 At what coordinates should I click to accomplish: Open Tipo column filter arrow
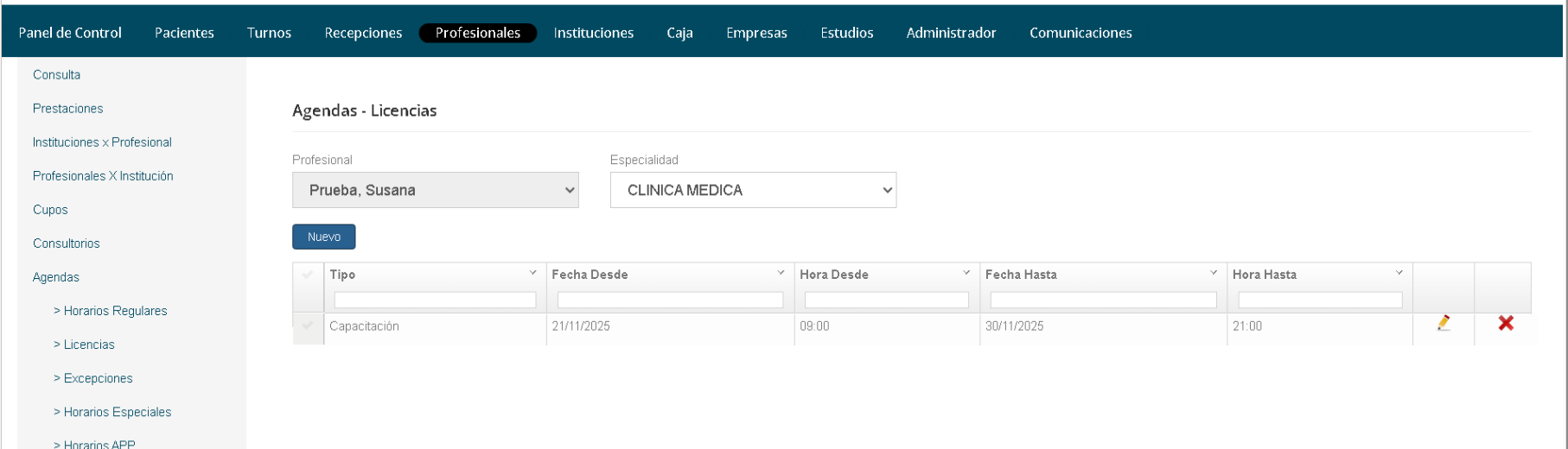coord(532,273)
